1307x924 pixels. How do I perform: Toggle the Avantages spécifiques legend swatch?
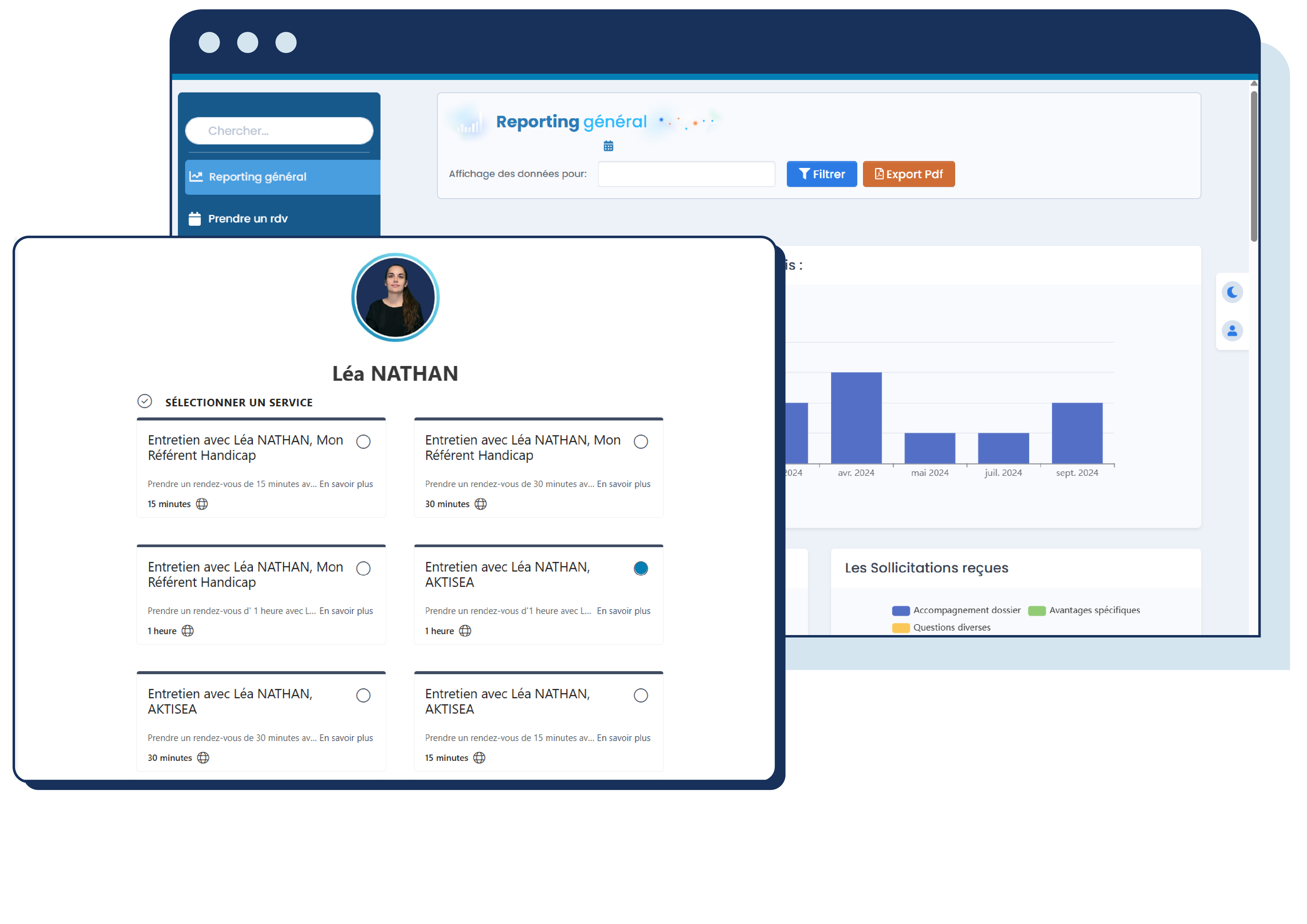tap(1037, 611)
